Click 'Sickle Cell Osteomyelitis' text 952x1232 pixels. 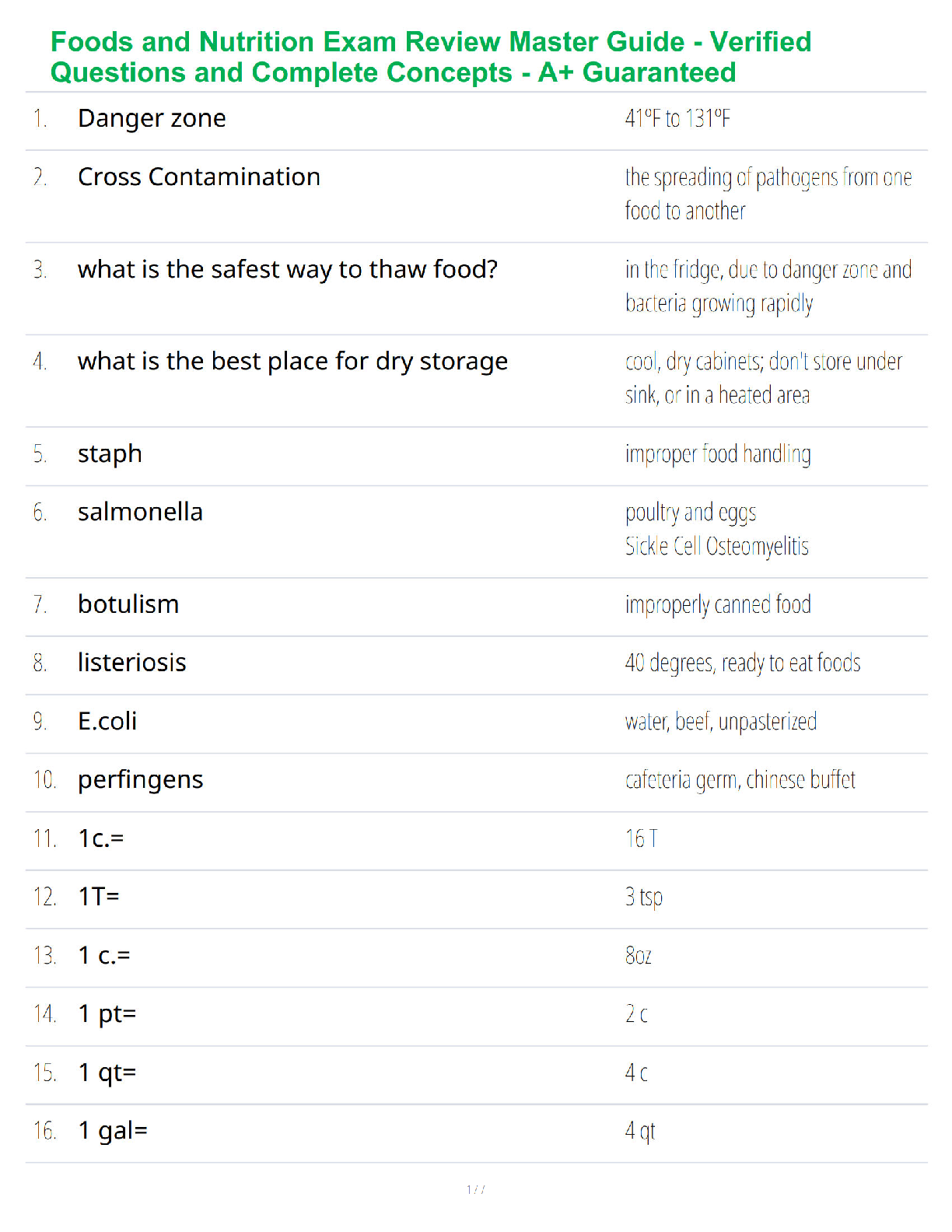716,546
